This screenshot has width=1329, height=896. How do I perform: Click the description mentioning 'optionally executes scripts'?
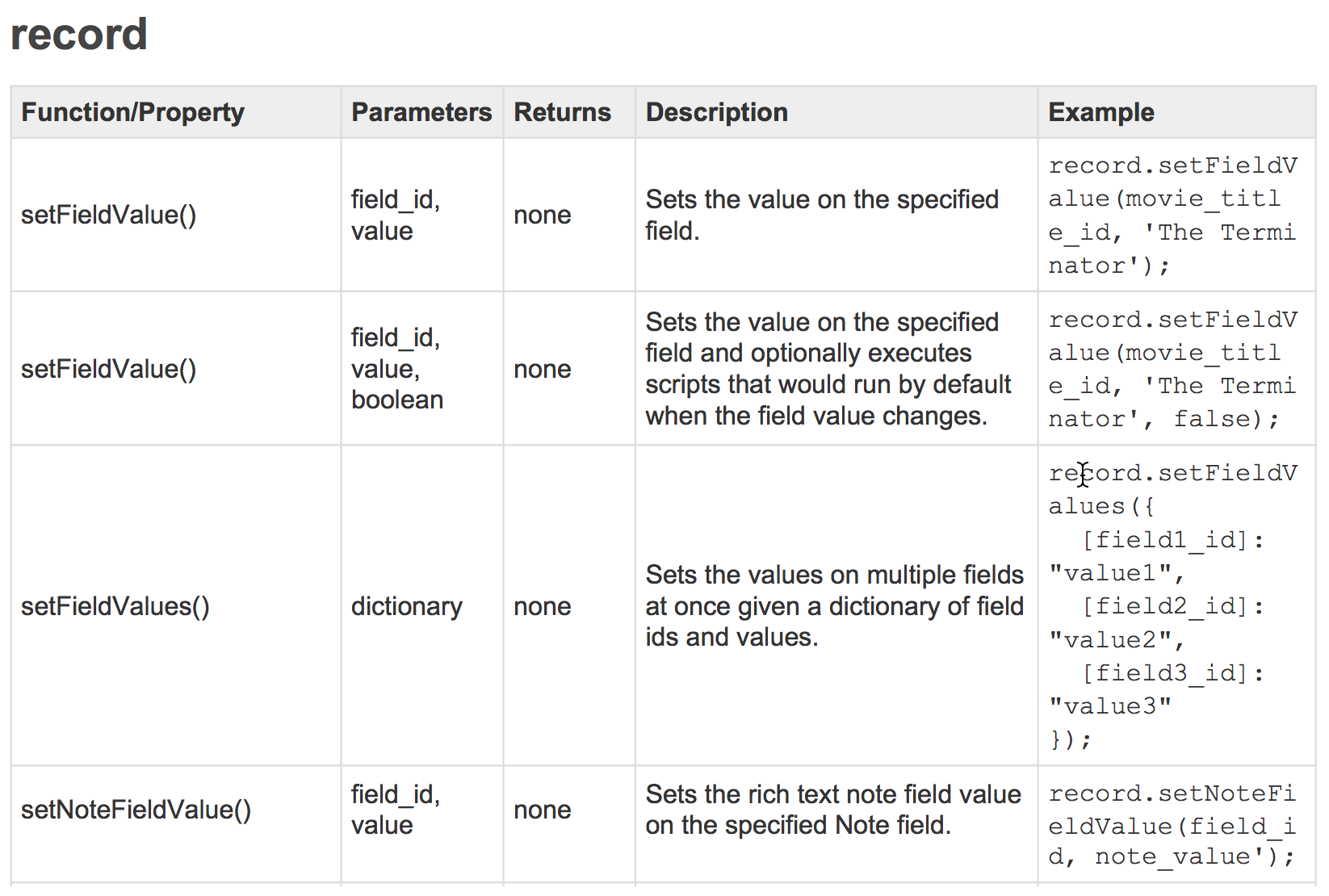pos(827,369)
